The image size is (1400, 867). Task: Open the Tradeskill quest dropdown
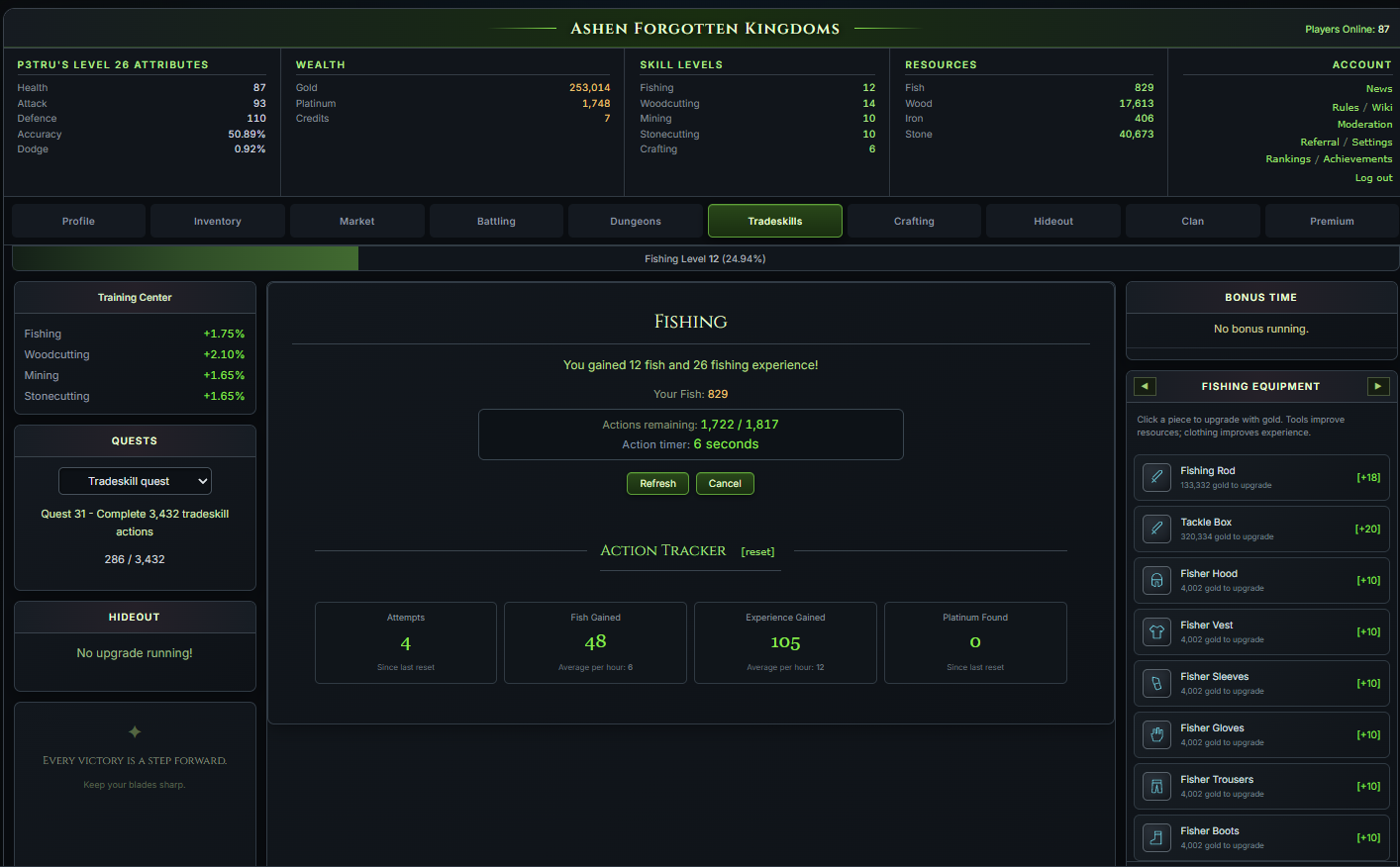pos(135,481)
